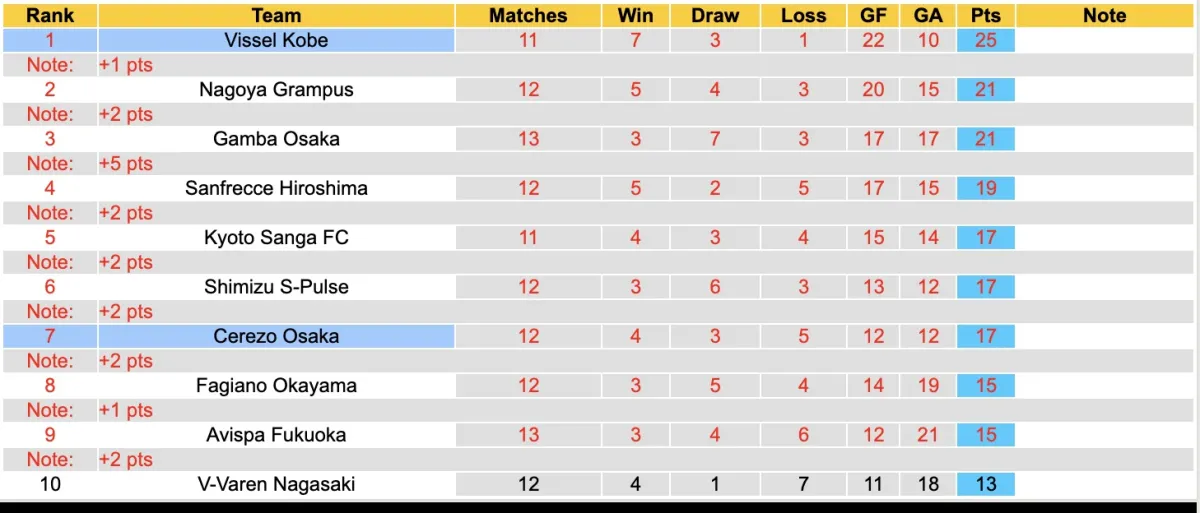Sort by the Matches column header
The height and width of the screenshot is (513, 1200).
pyautogui.click(x=528, y=15)
